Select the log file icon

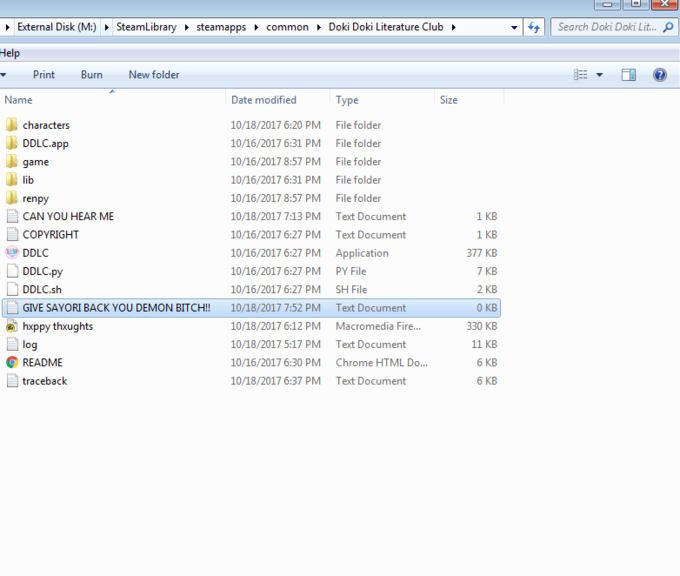(x=13, y=344)
